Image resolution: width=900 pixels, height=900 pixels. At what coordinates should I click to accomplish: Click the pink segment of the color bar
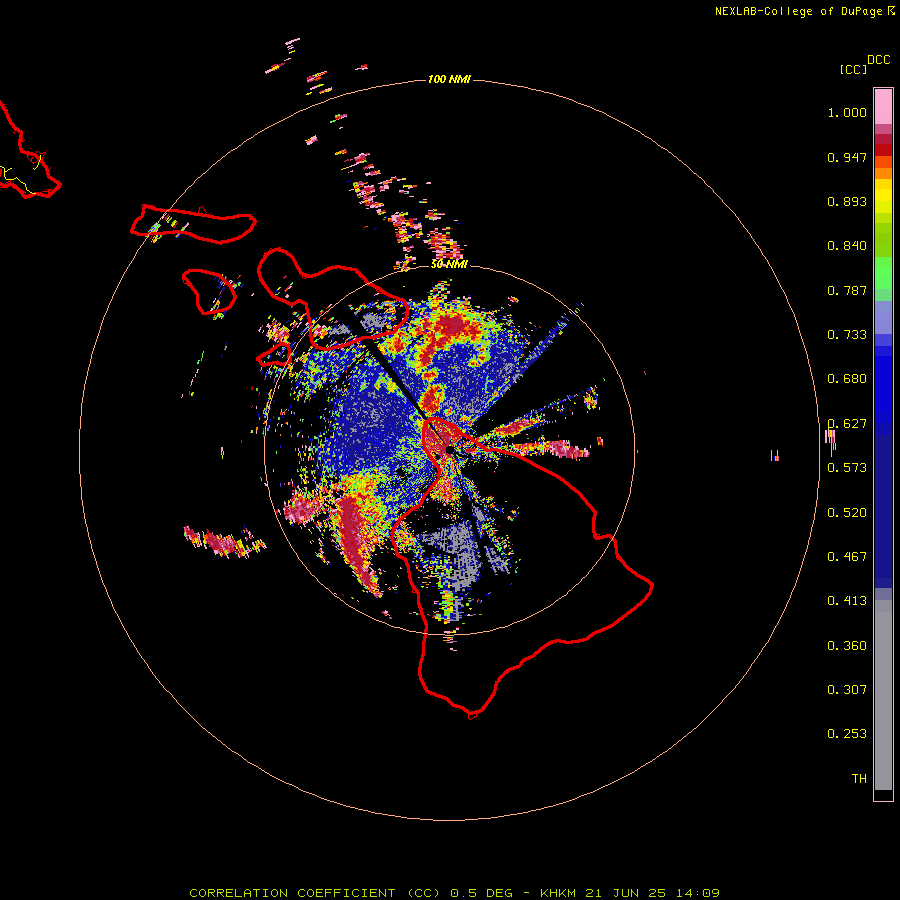coord(883,107)
